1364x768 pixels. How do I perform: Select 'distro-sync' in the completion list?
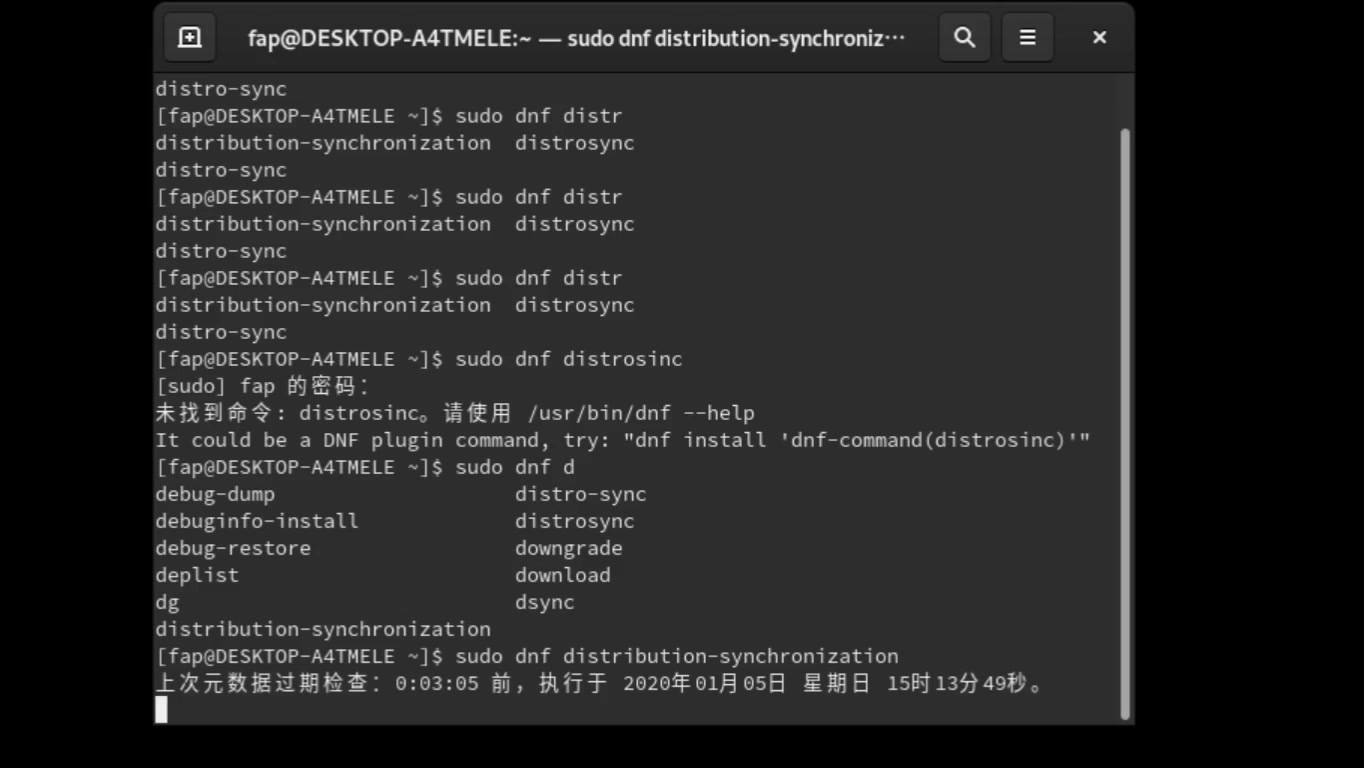click(580, 493)
